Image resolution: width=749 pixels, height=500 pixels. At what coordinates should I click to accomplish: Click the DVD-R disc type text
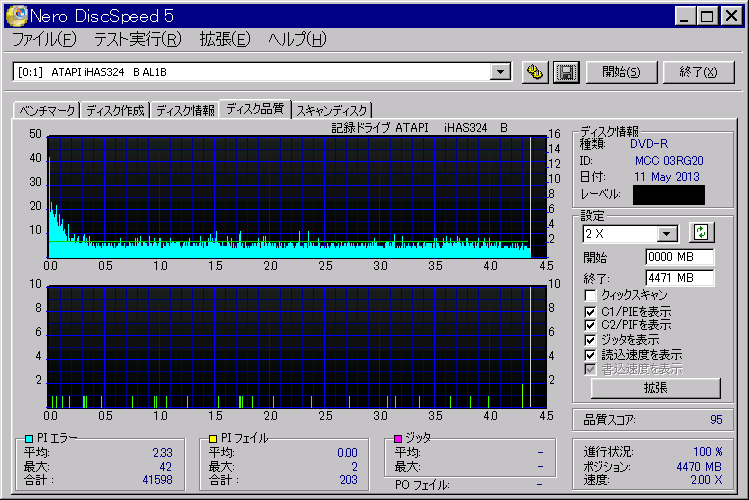tap(649, 144)
